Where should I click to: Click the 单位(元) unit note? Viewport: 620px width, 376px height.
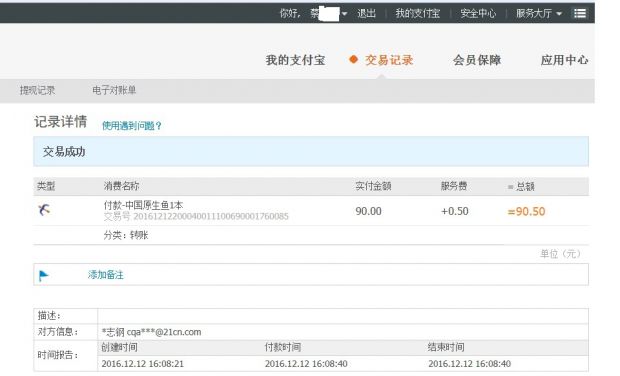(560, 254)
